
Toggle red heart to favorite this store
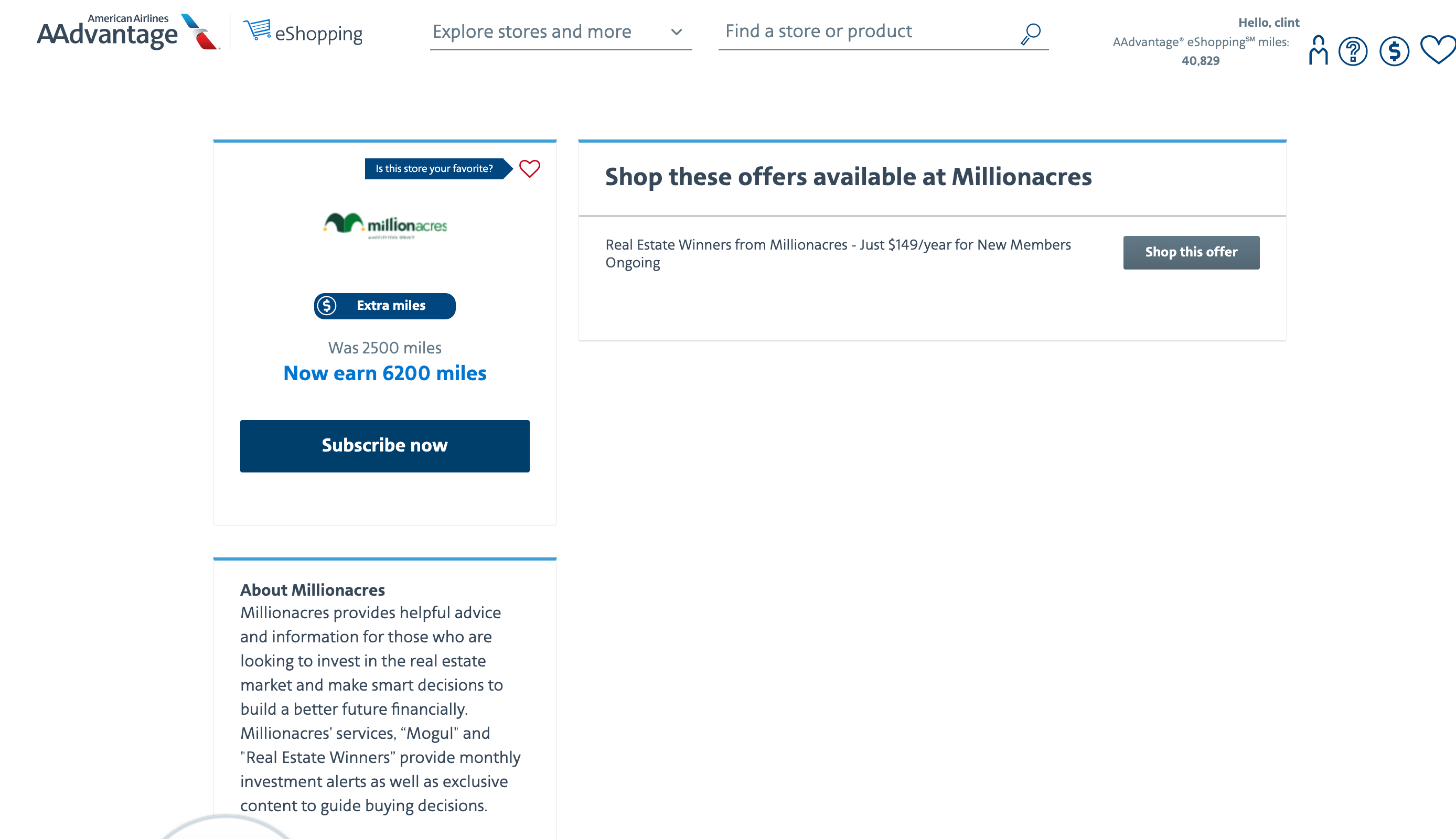pyautogui.click(x=530, y=168)
